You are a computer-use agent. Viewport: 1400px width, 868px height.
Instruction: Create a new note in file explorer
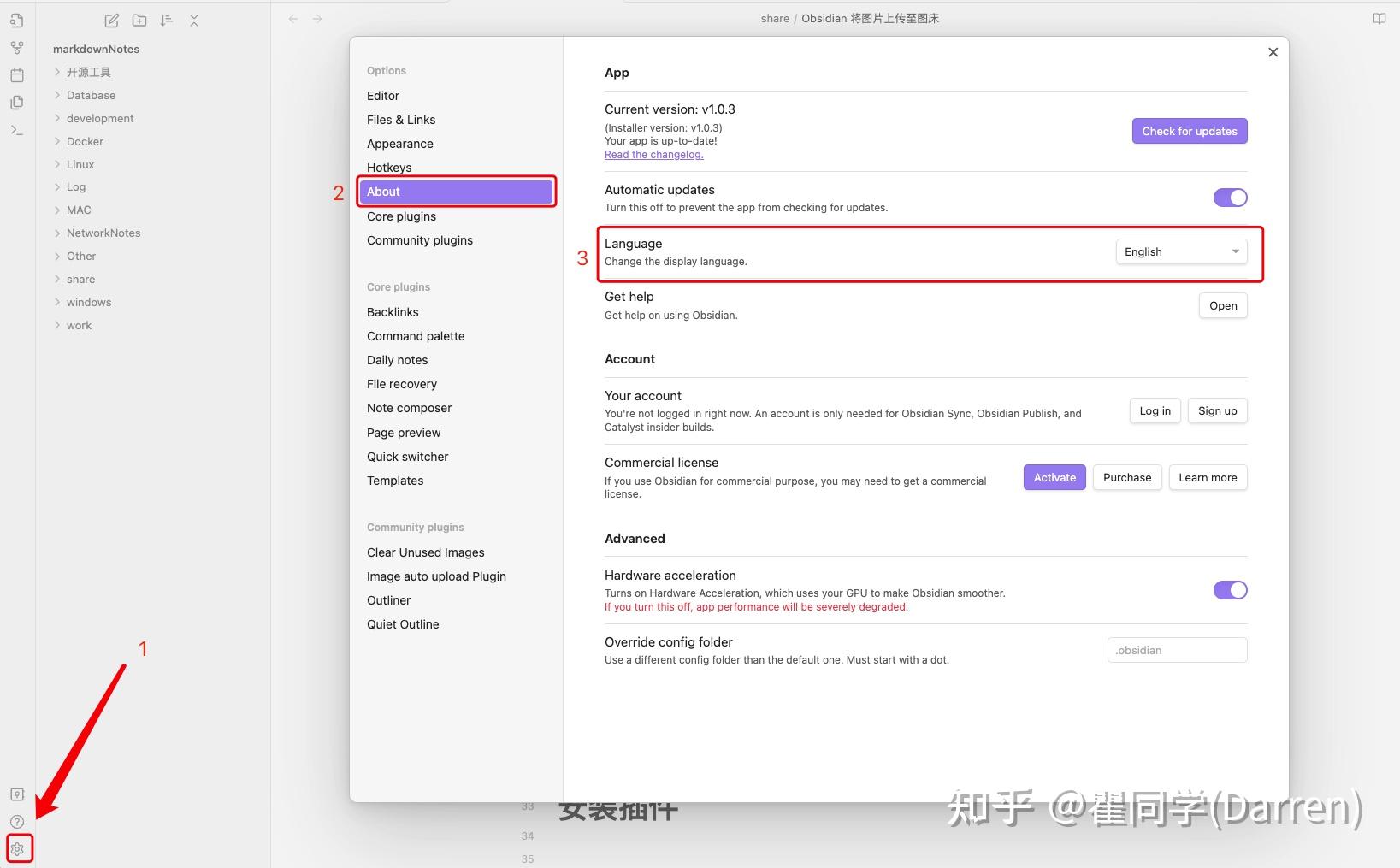tap(111, 21)
